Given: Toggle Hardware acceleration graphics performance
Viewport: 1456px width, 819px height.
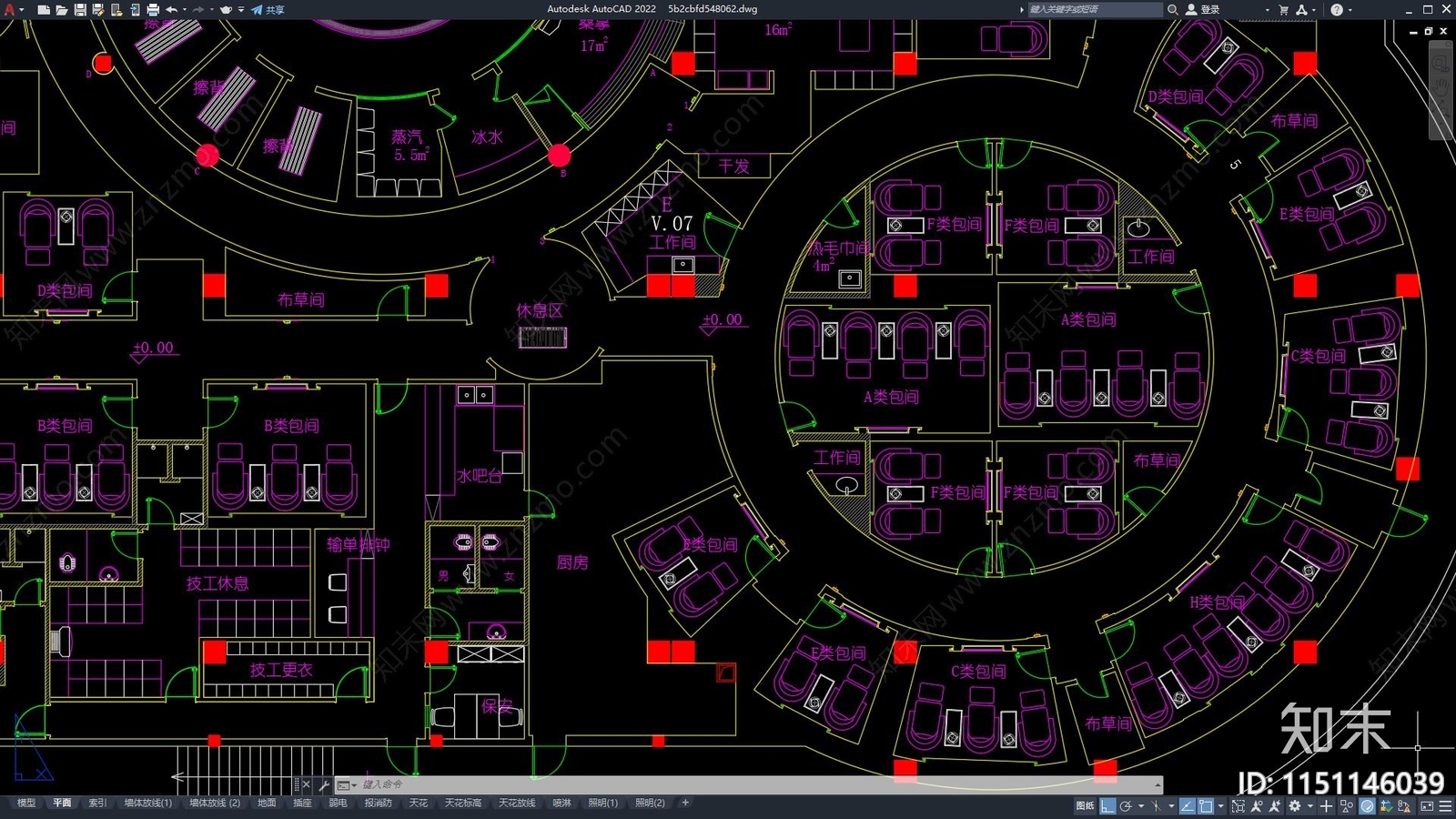Looking at the screenshot, I should click(1367, 805).
